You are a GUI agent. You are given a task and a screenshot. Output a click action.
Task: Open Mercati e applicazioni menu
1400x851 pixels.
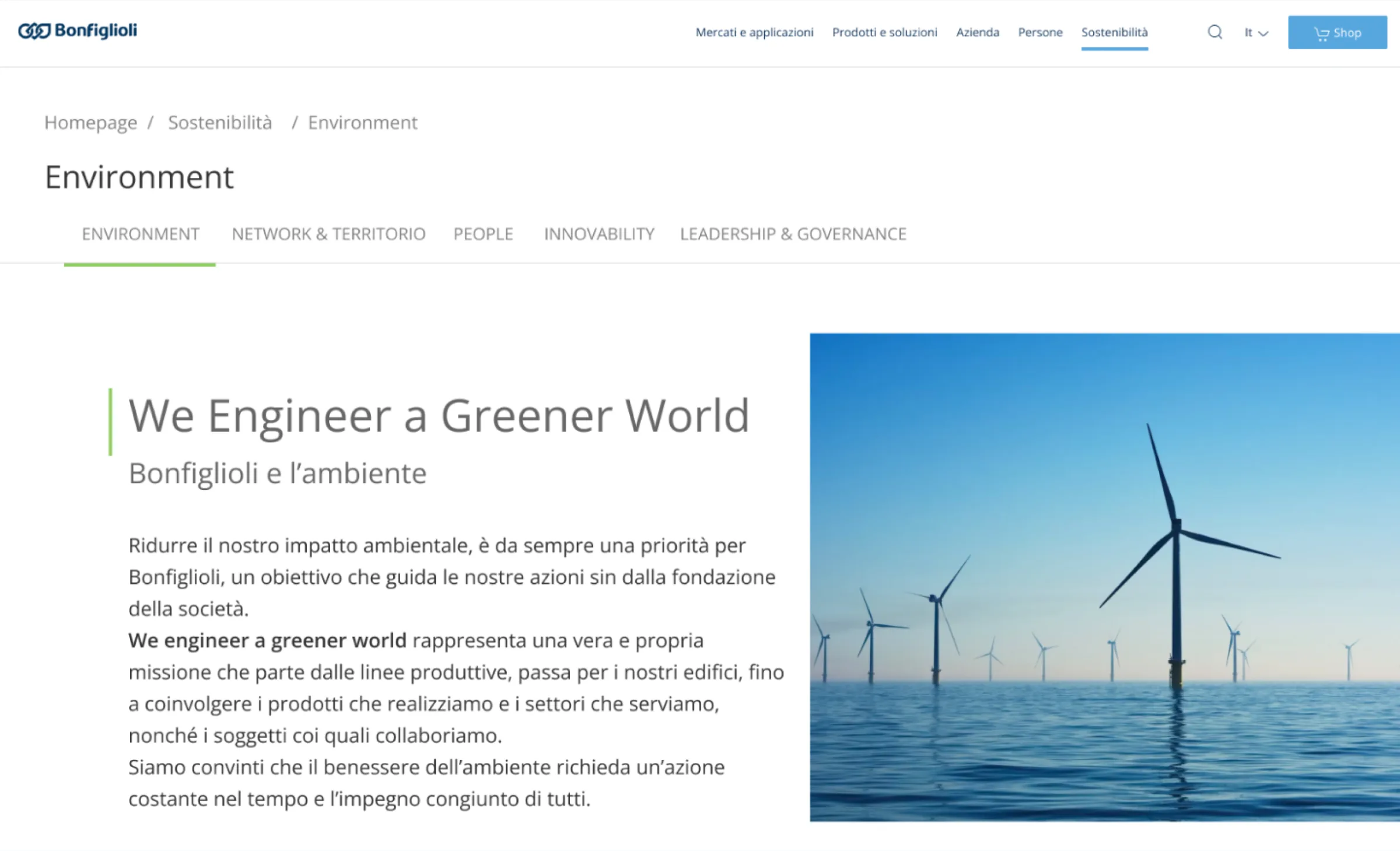[754, 32]
